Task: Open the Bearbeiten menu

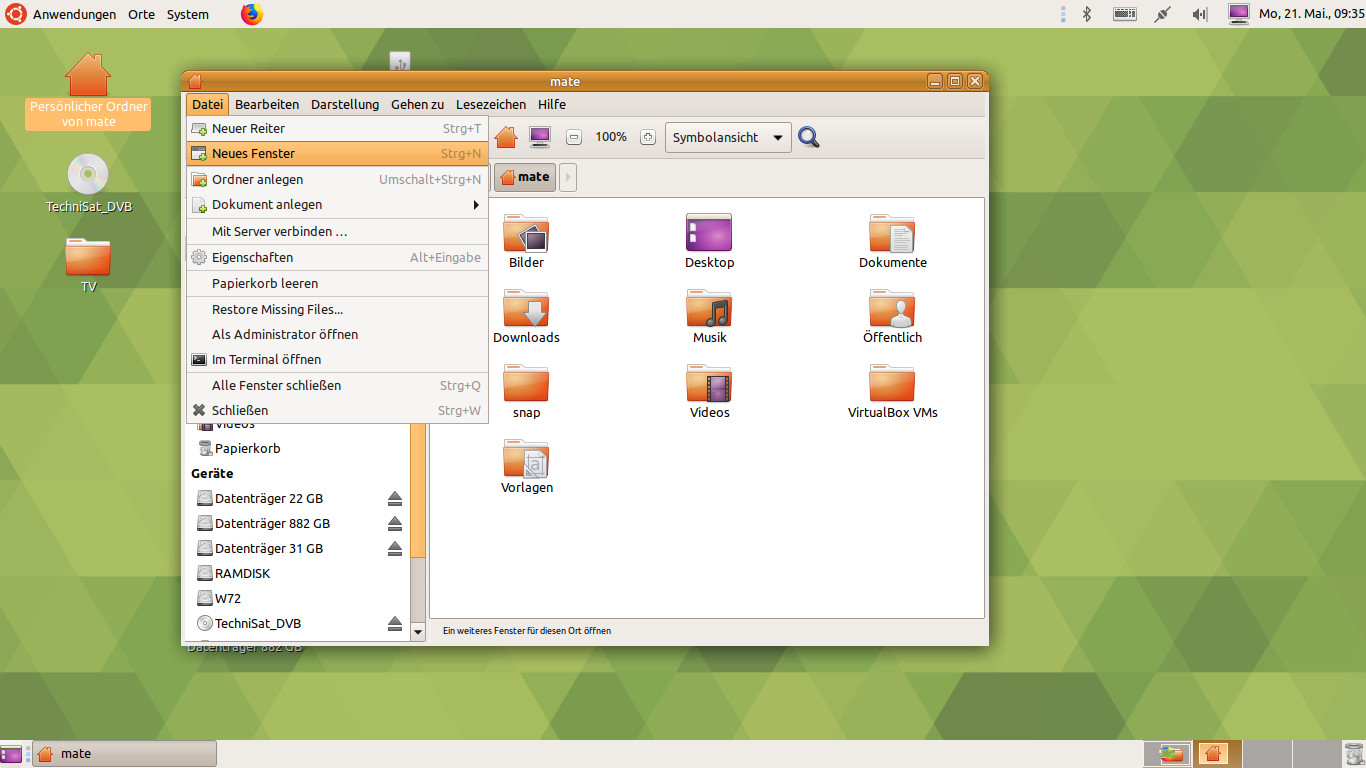Action: click(x=267, y=104)
